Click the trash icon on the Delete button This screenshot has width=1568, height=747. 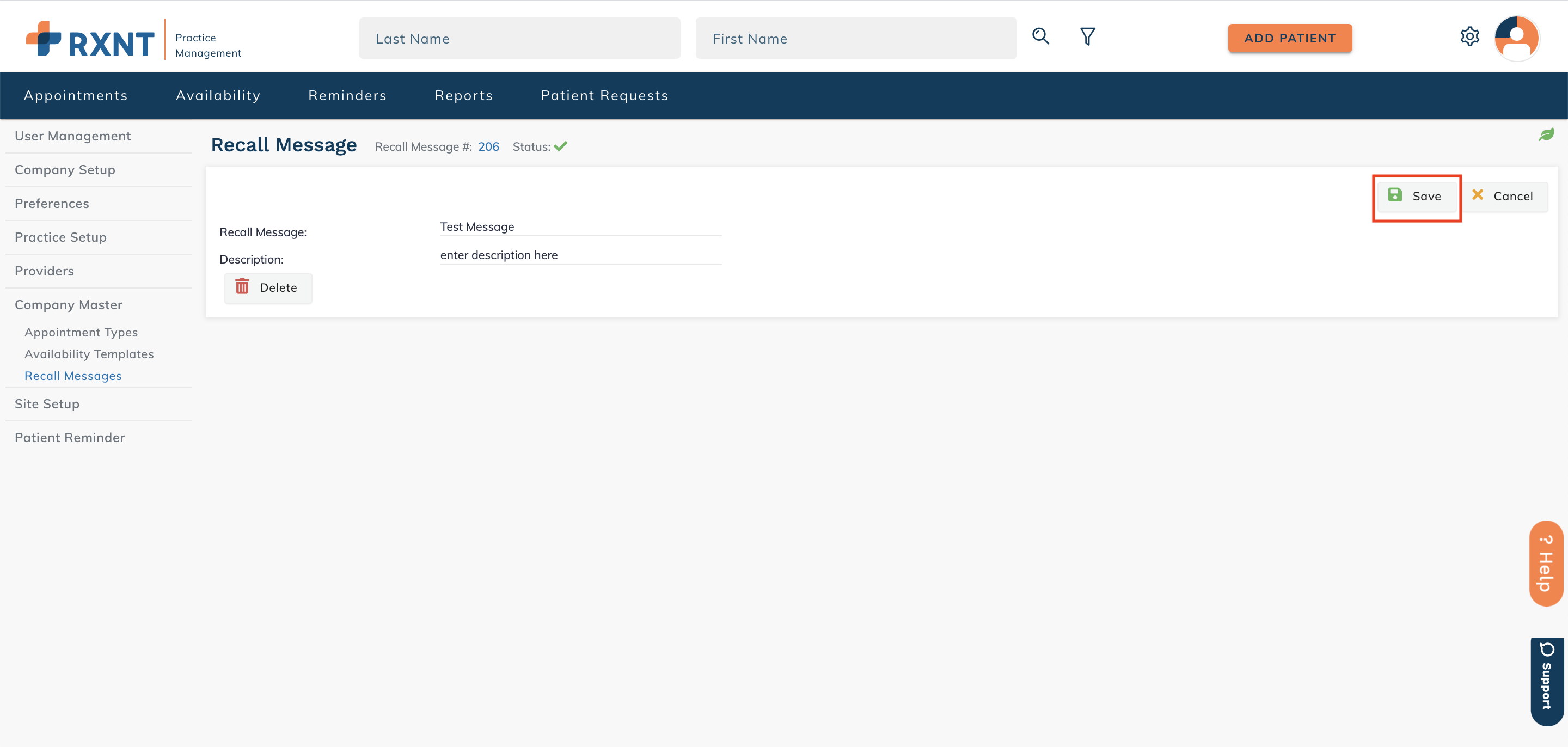243,287
